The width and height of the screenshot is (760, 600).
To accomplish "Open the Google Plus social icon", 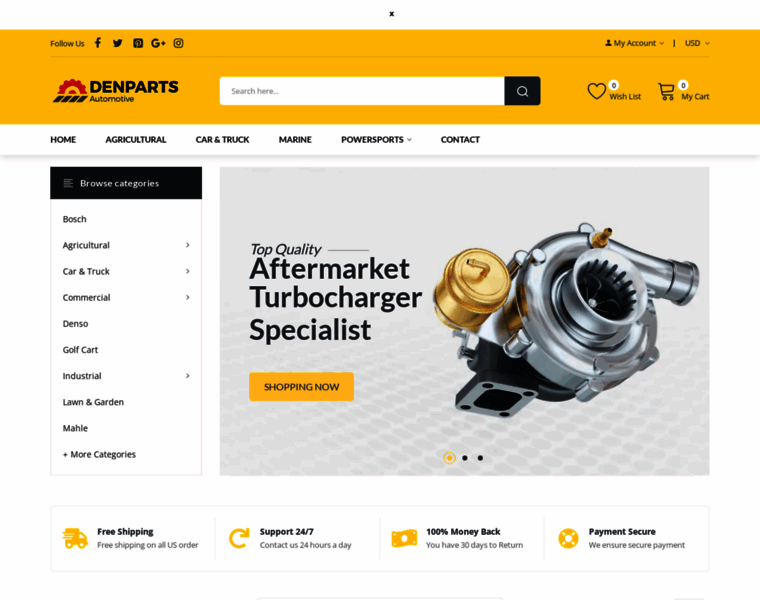I will click(x=158, y=43).
